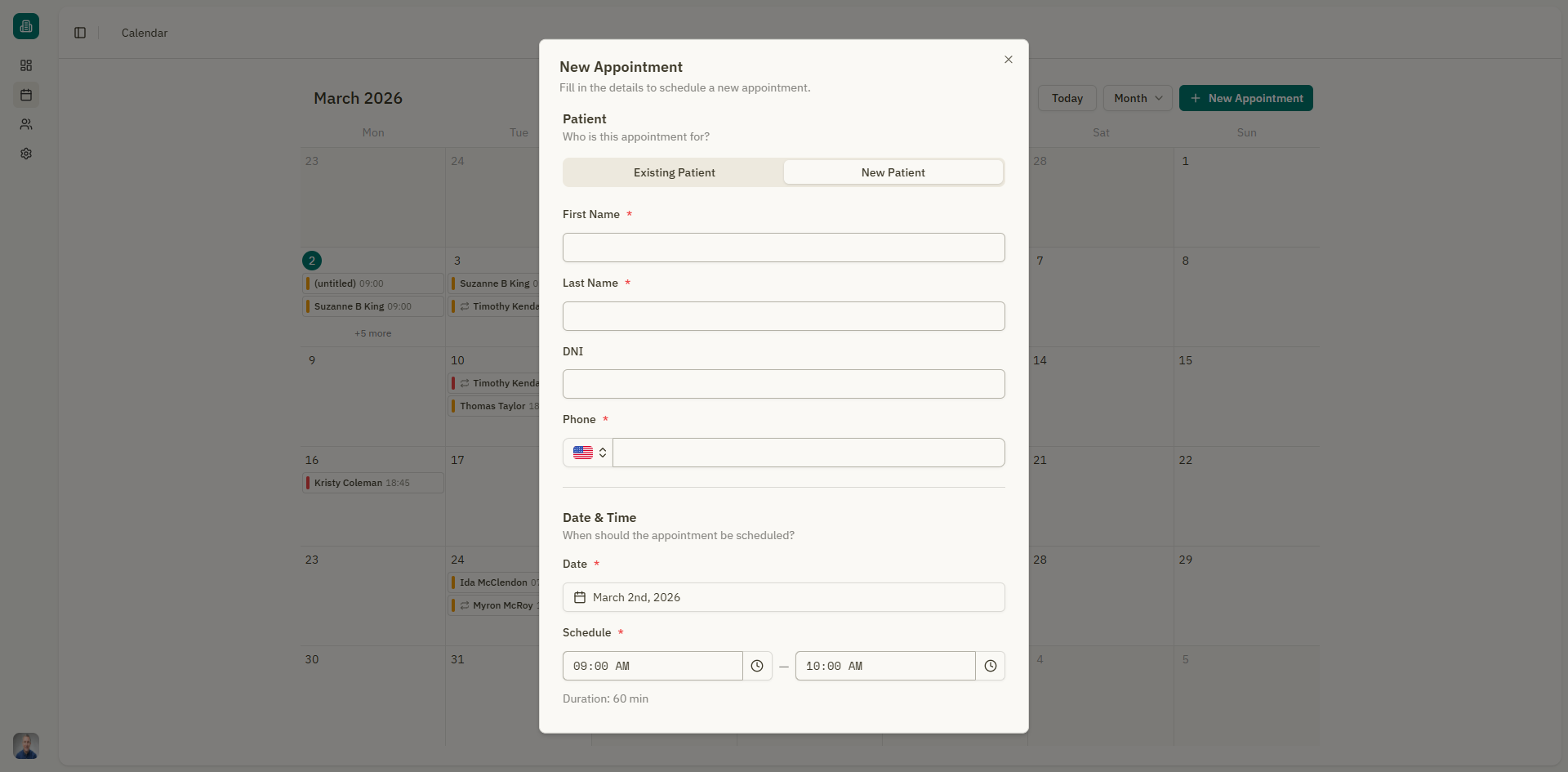Toggle the sidebar collapse icon beside Calendar
The image size is (1568, 772).
click(x=79, y=33)
